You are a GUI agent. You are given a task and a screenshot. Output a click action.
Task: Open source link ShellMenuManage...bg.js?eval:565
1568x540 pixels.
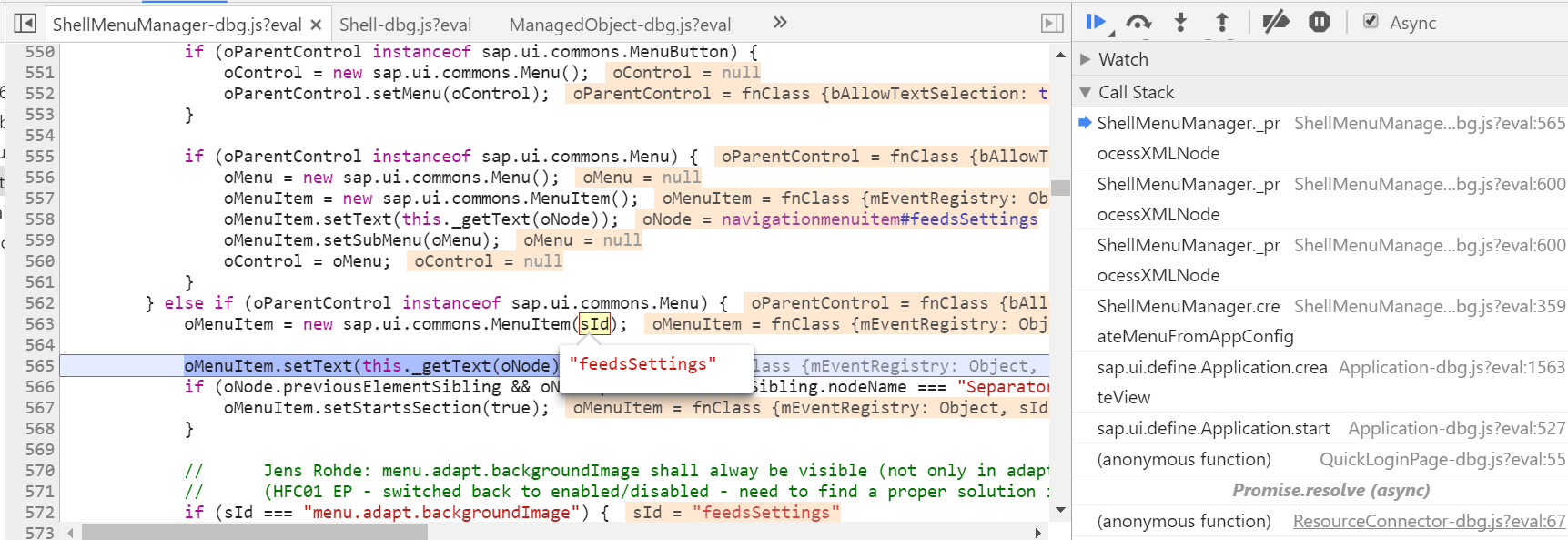1430,123
